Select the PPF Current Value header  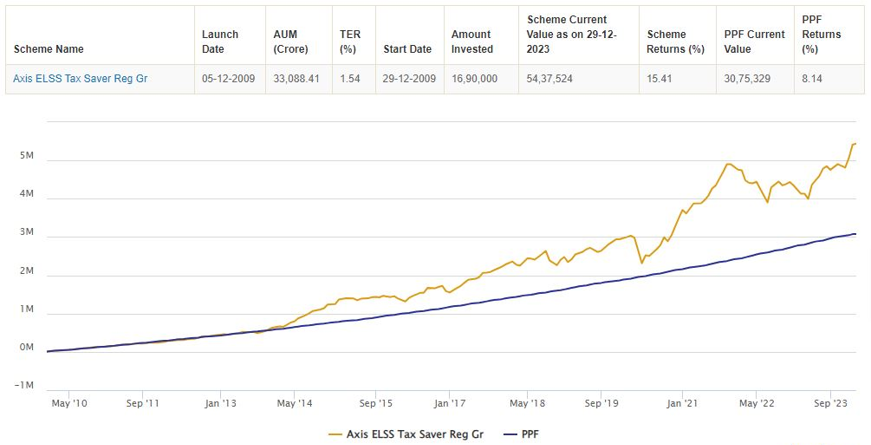click(x=753, y=42)
